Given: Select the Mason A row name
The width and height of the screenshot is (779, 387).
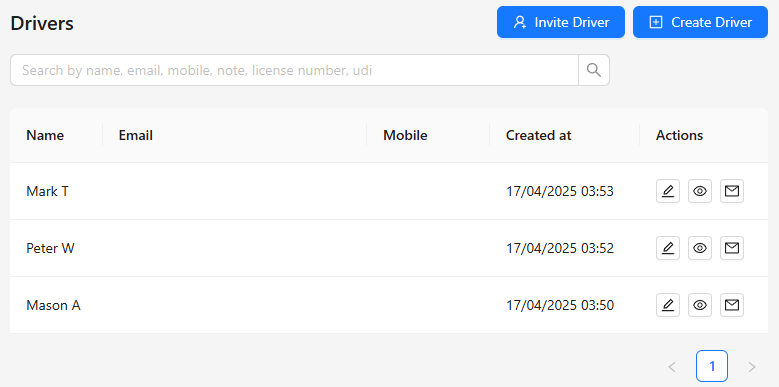Looking at the screenshot, I should coord(53,305).
